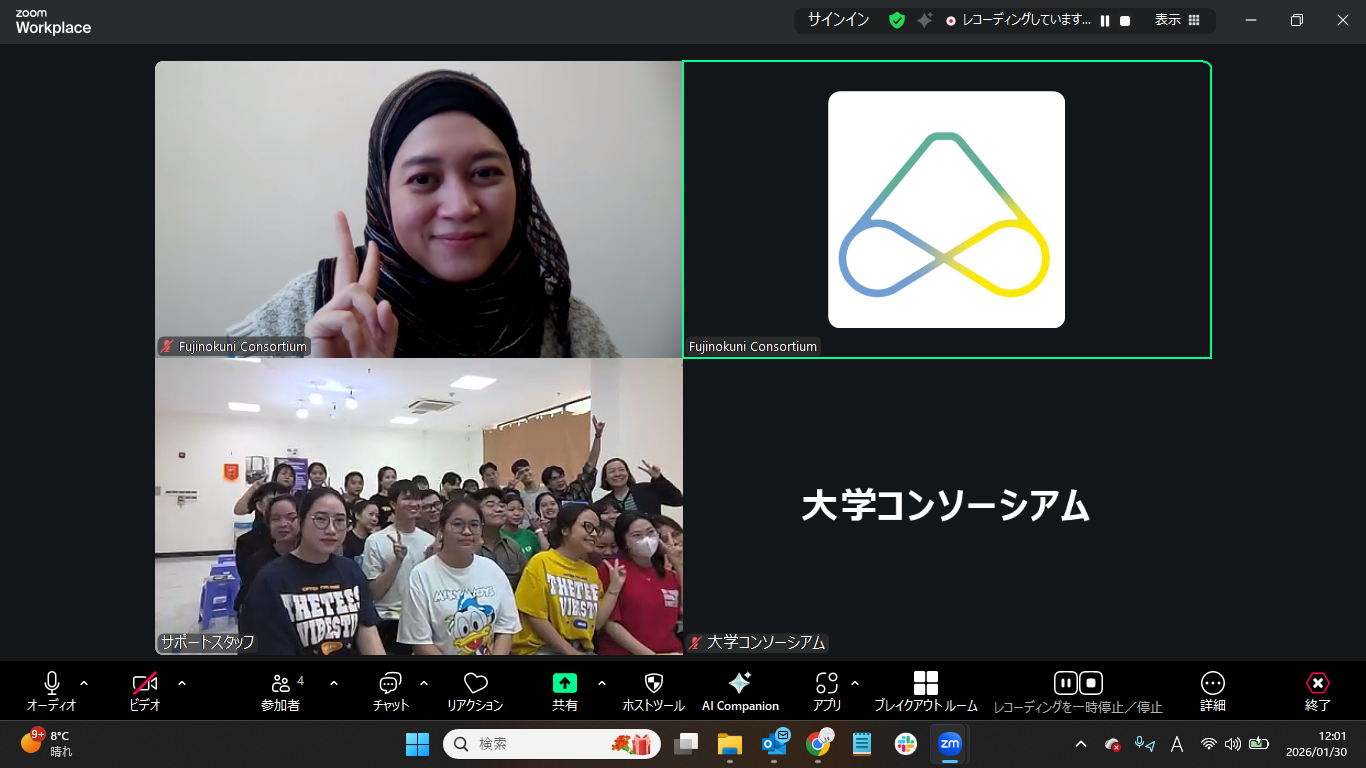Launch AI Companion from the toolbar

(x=740, y=690)
